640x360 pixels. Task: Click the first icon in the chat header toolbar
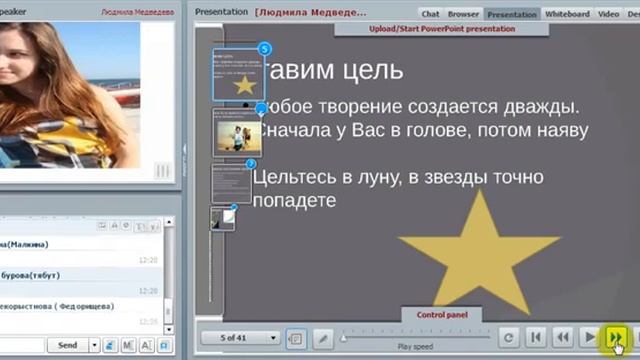[x=102, y=225]
